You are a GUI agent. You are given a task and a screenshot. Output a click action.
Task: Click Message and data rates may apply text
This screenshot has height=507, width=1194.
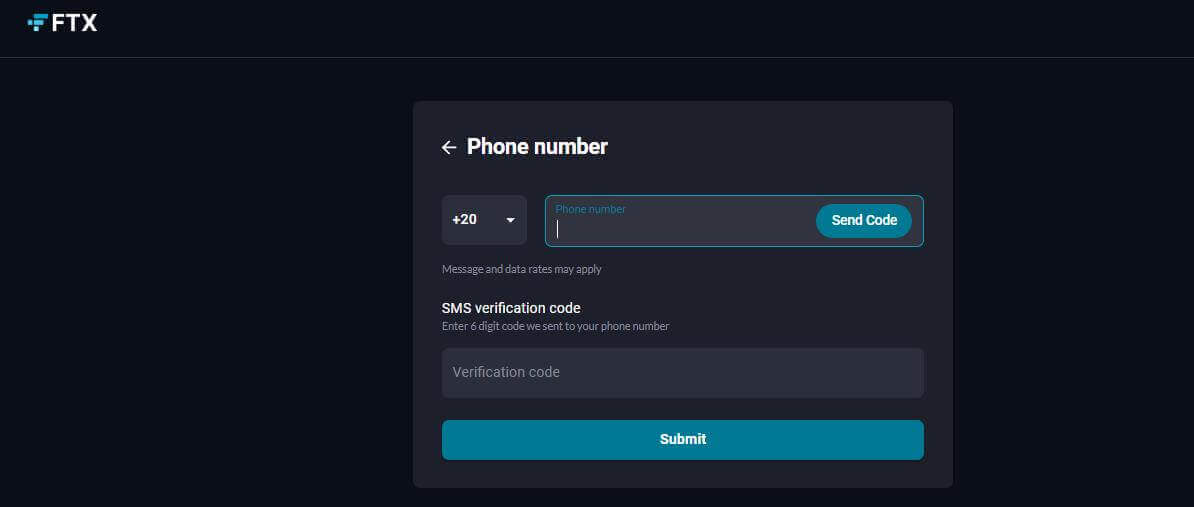[x=522, y=269]
